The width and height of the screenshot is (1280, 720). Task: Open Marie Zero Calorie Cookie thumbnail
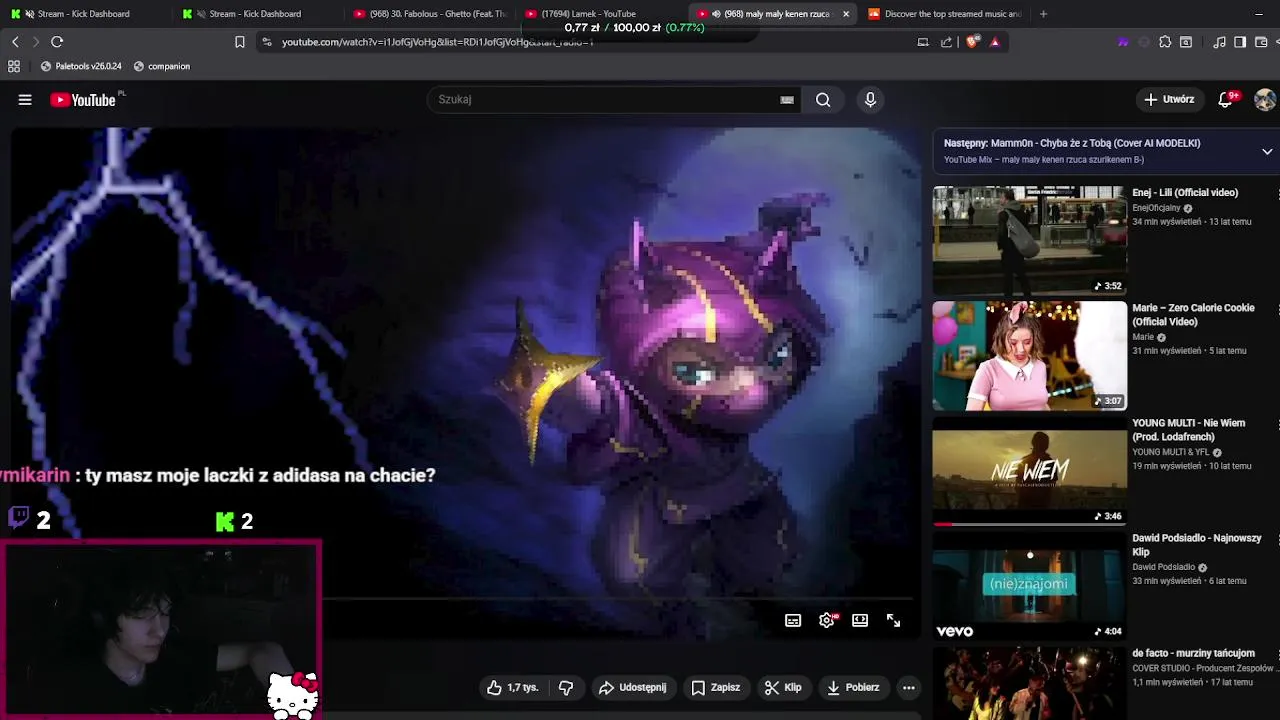(x=1030, y=356)
